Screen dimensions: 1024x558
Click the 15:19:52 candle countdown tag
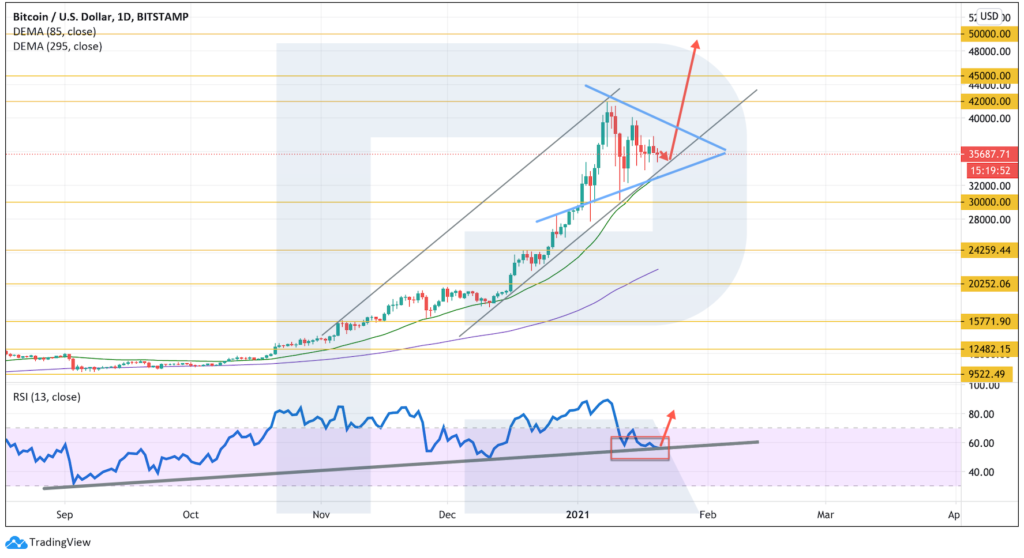coord(985,170)
